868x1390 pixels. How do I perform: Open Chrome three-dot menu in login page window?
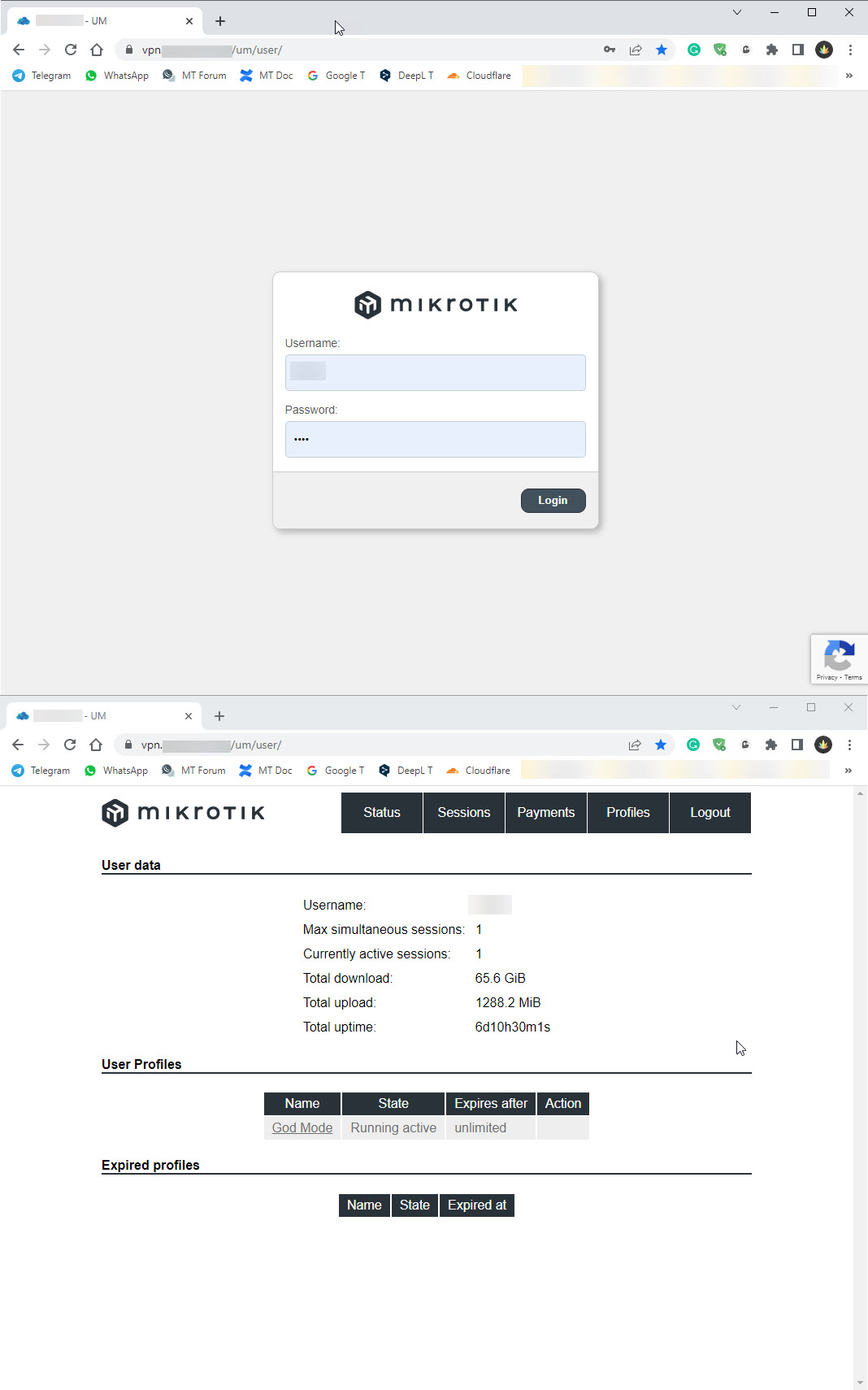coord(850,50)
